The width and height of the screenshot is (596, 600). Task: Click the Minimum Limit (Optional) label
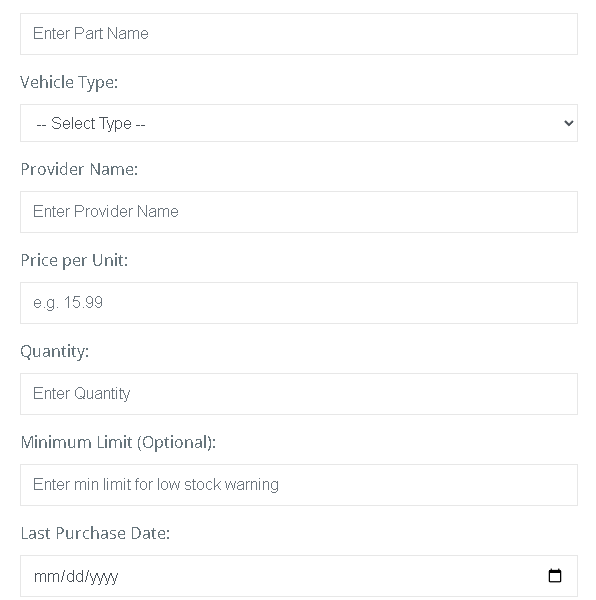(118, 443)
